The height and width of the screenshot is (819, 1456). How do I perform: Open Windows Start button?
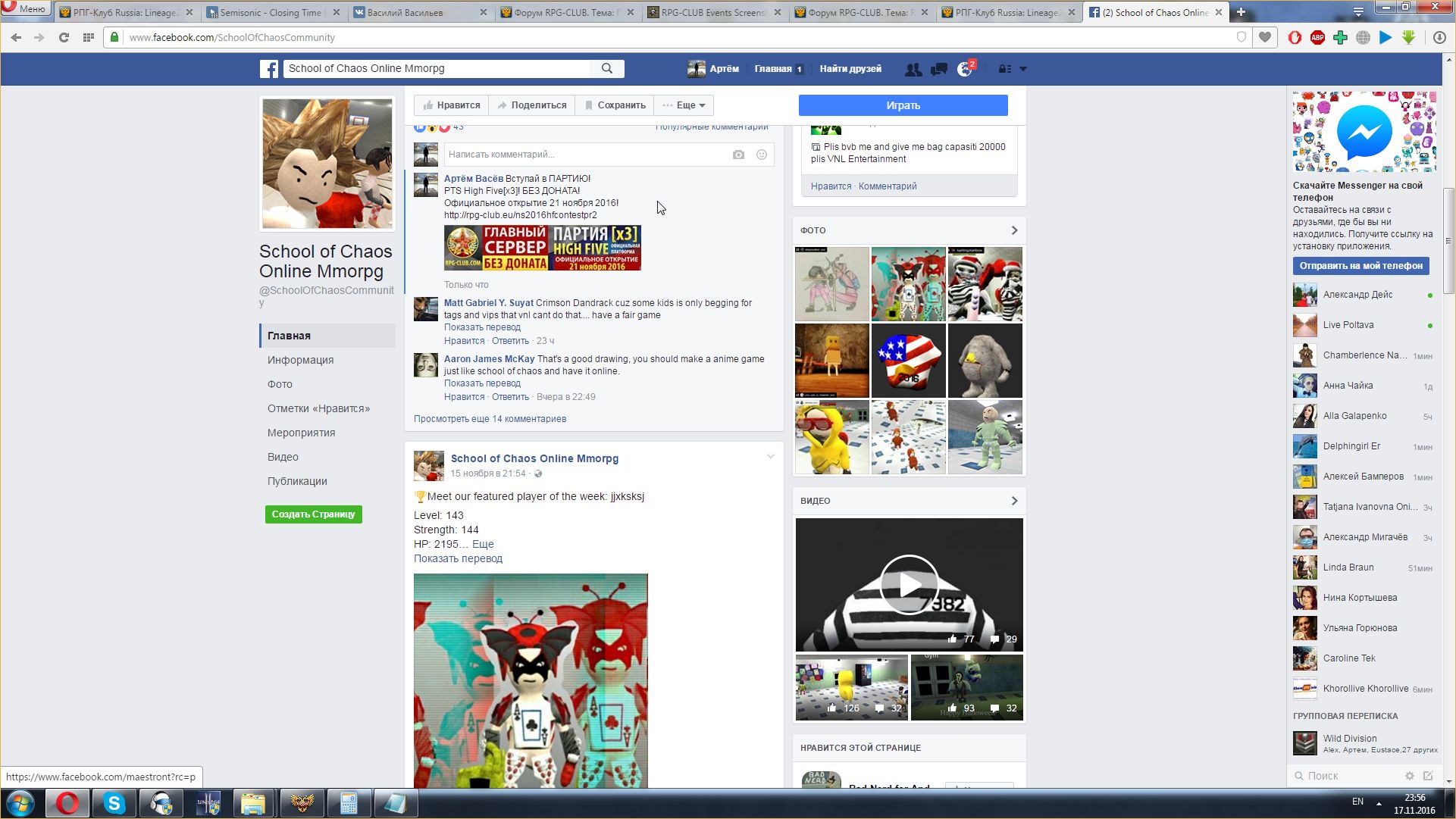coord(20,803)
